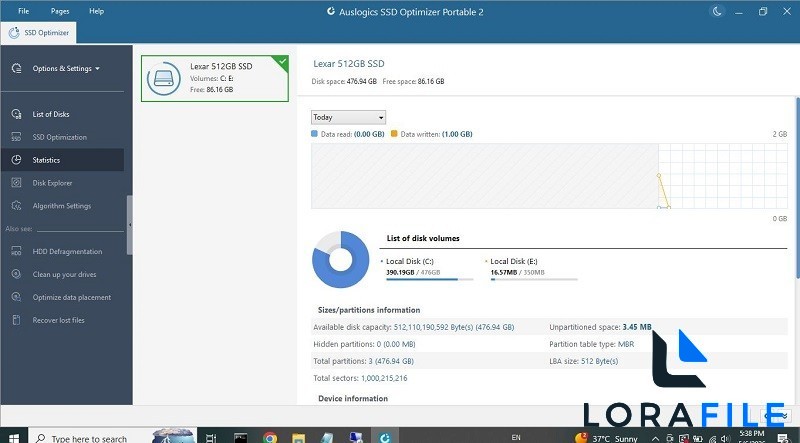The image size is (800, 443).
Task: Click the List of Disks sidebar icon
Action: 16,114
